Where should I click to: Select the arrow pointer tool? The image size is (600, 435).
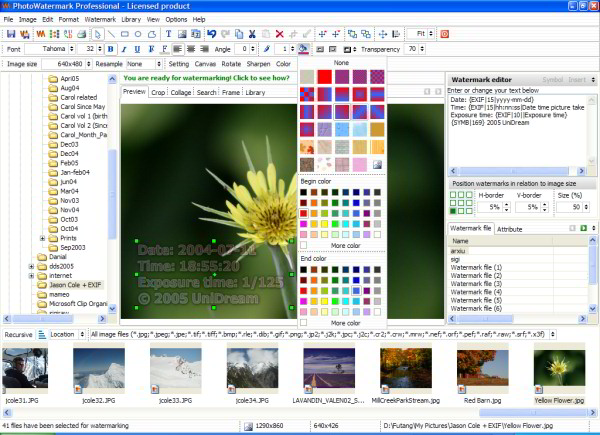(x=98, y=34)
